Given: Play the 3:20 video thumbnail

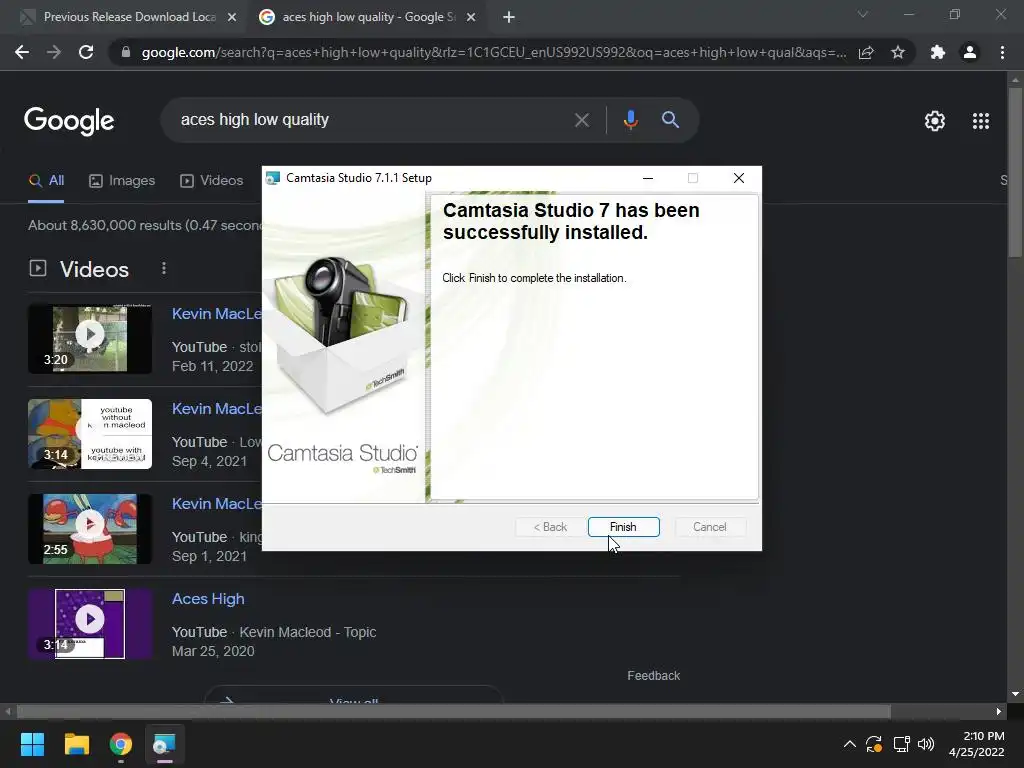Looking at the screenshot, I should point(90,339).
